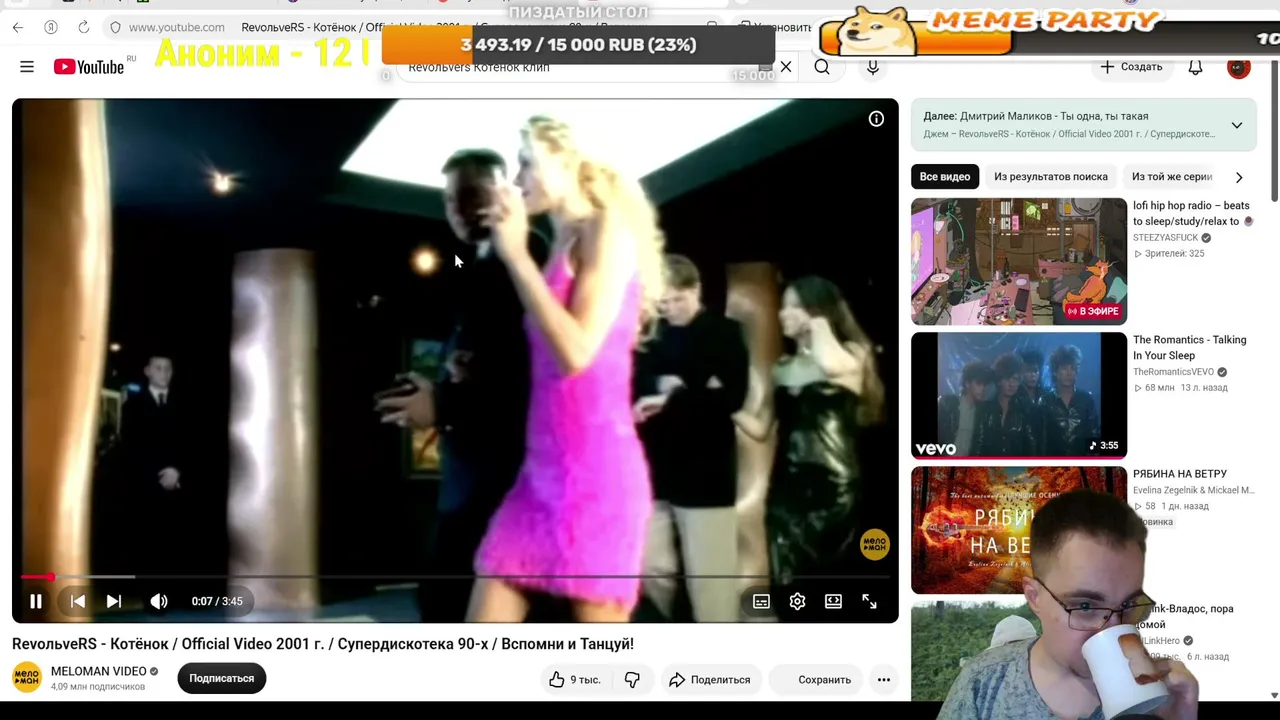Select the Из результатов поиска chip
The image size is (1280, 720).
pos(1051,177)
